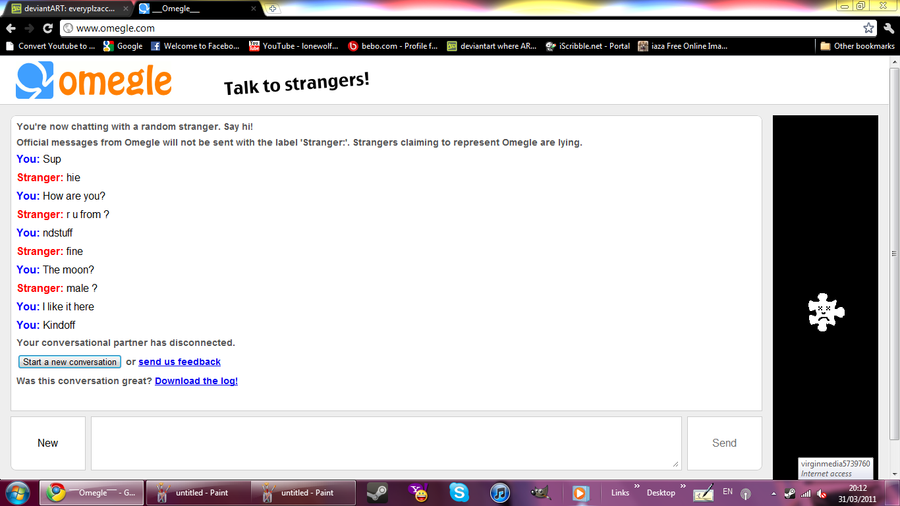900x506 pixels.
Task: Select the Omegle Chrome taskbar button
Action: click(x=91, y=493)
